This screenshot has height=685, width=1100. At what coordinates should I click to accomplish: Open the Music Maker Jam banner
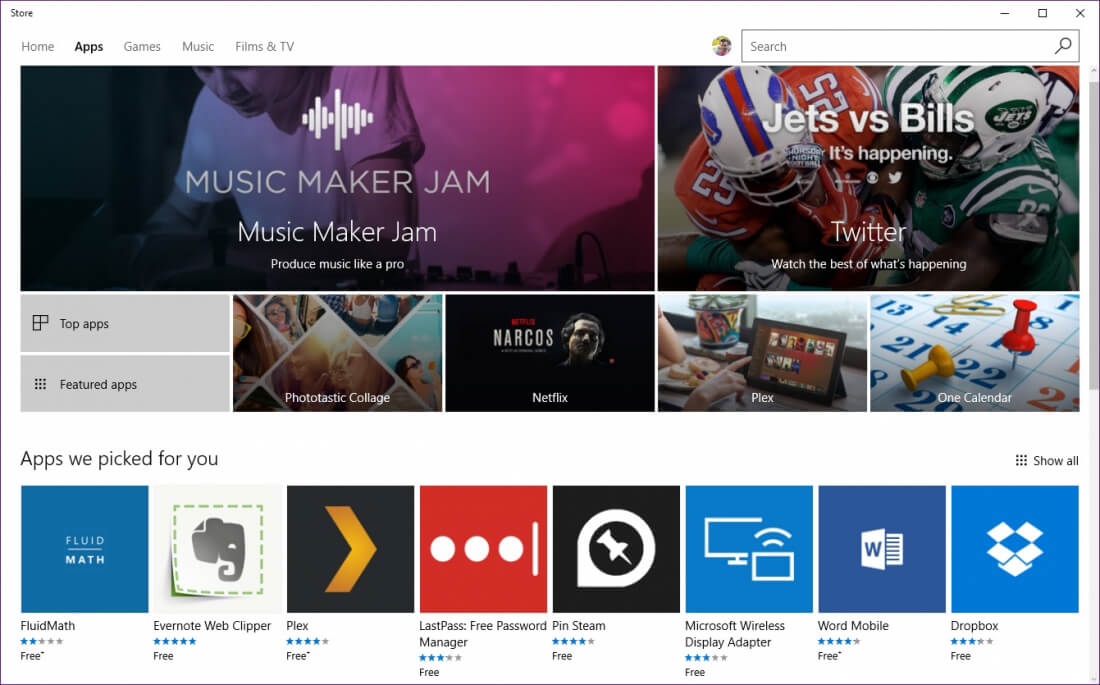point(337,178)
